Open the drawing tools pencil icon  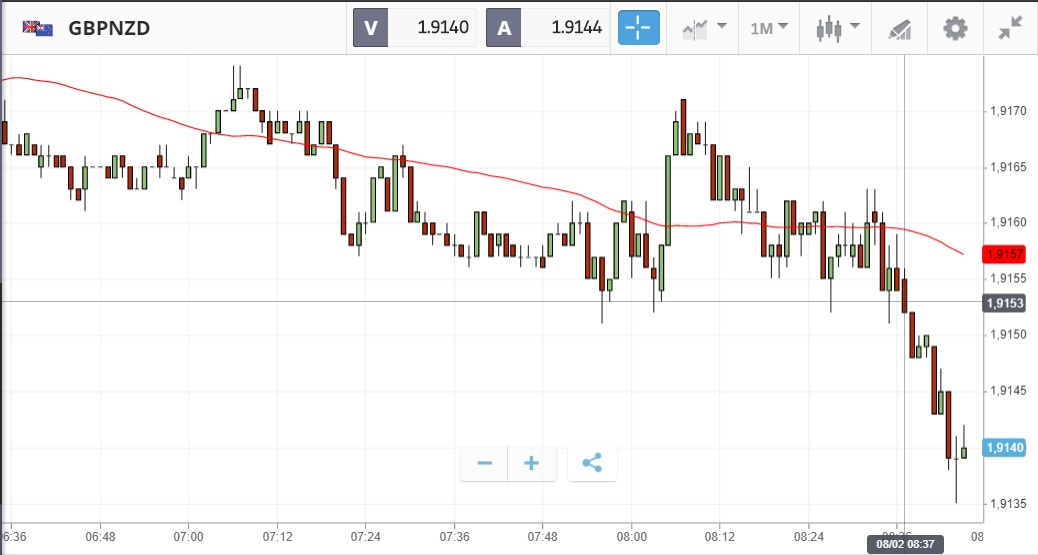(x=898, y=28)
